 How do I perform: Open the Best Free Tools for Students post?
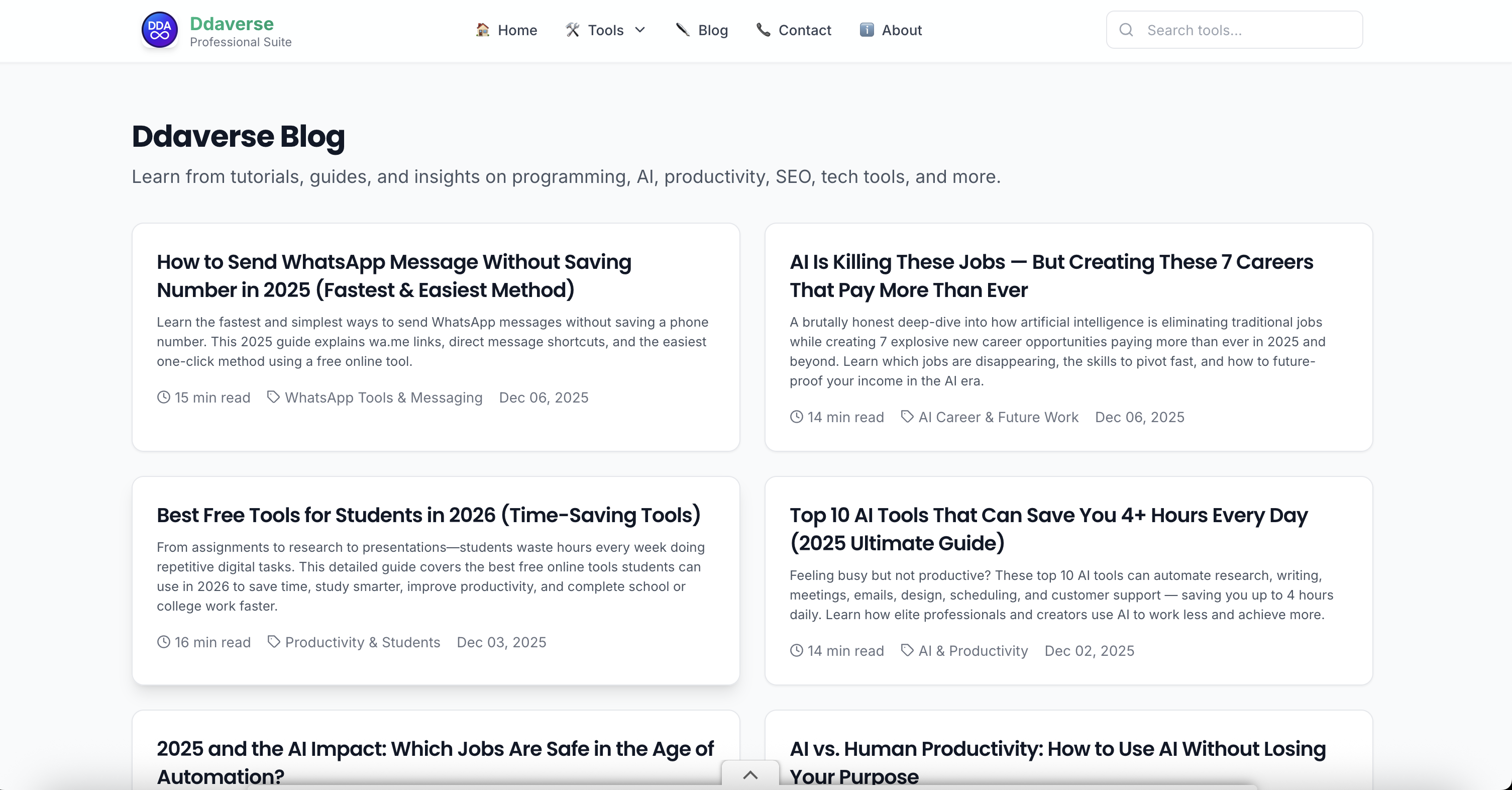click(428, 516)
